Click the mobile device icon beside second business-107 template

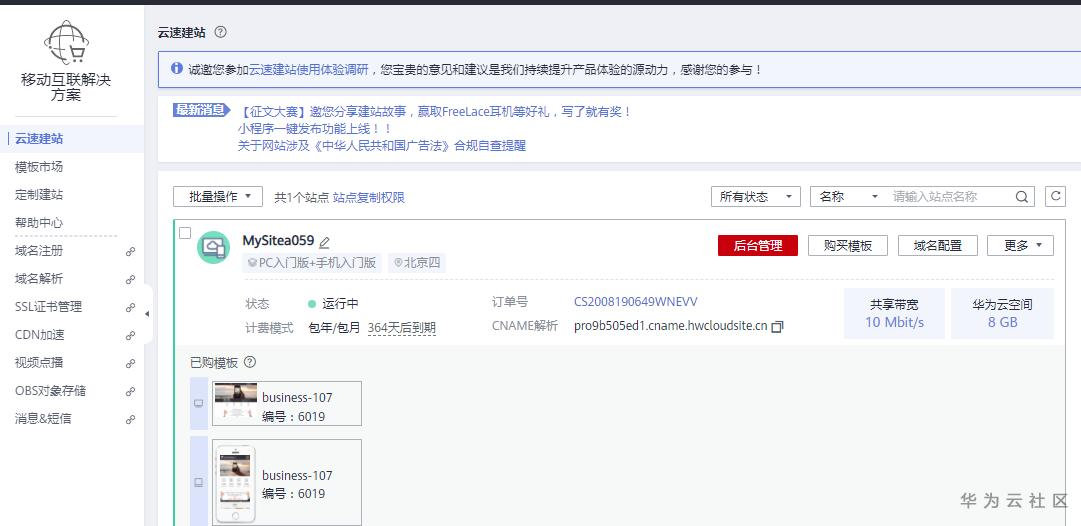click(x=199, y=482)
